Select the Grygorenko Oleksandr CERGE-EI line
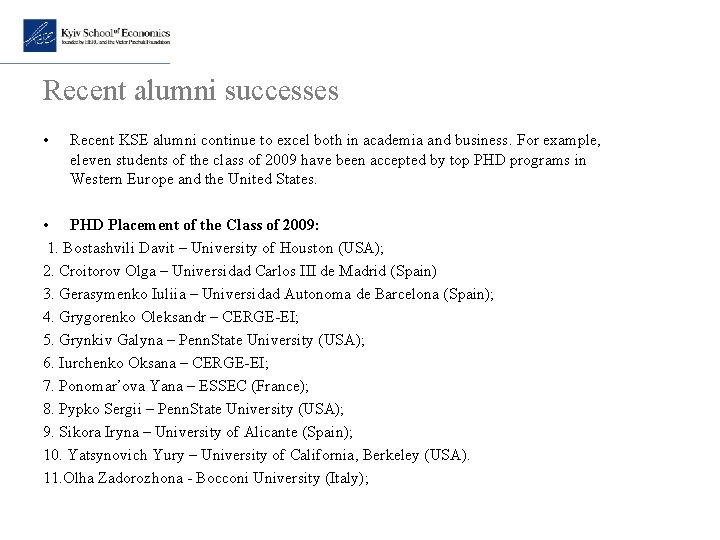Viewport: 720px width, 540px height. pyautogui.click(x=155, y=317)
